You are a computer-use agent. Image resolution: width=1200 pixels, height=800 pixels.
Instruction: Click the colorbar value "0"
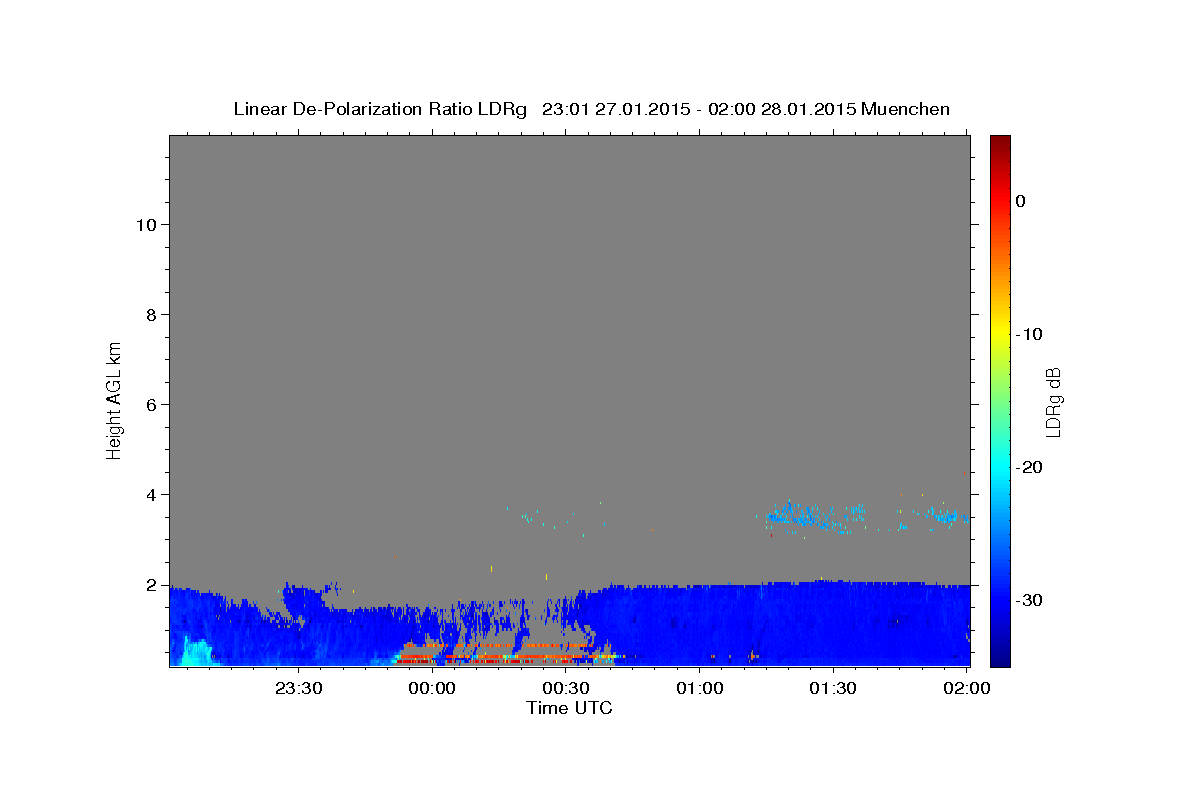tap(1021, 201)
